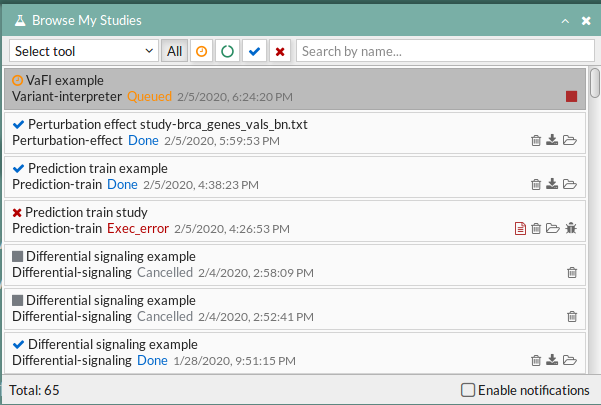Show only completed studies filter

point(255,51)
